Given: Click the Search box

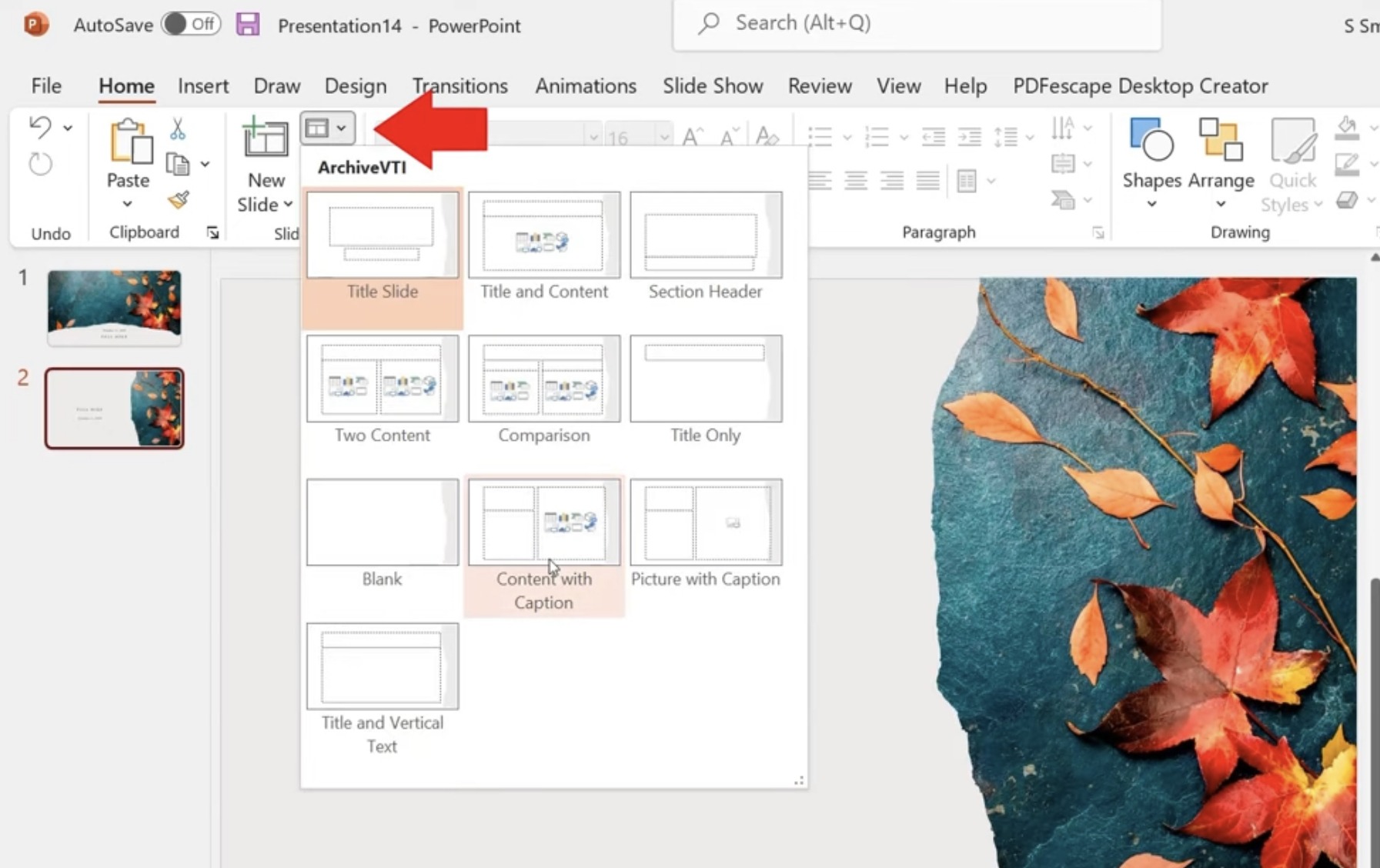Looking at the screenshot, I should tap(917, 24).
